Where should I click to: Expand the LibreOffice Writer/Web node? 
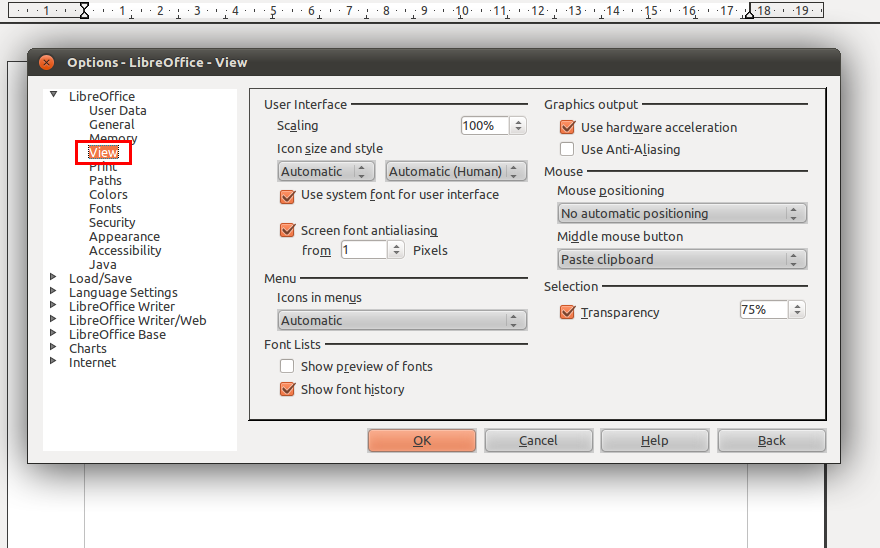coord(53,319)
